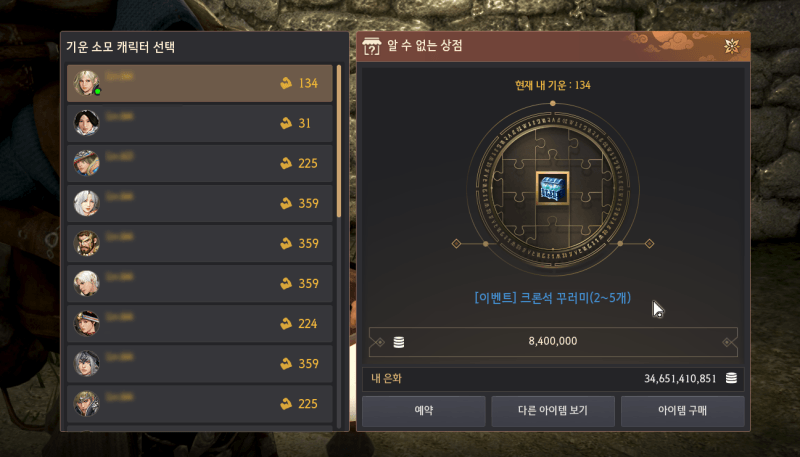Select the black-haired character portrait with 31 energy
800x457 pixels.
point(86,123)
